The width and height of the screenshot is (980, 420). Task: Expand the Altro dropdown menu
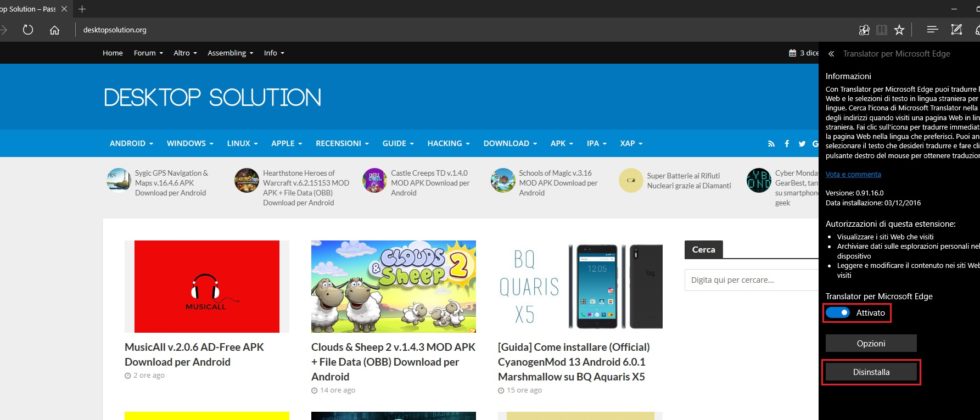(x=185, y=53)
